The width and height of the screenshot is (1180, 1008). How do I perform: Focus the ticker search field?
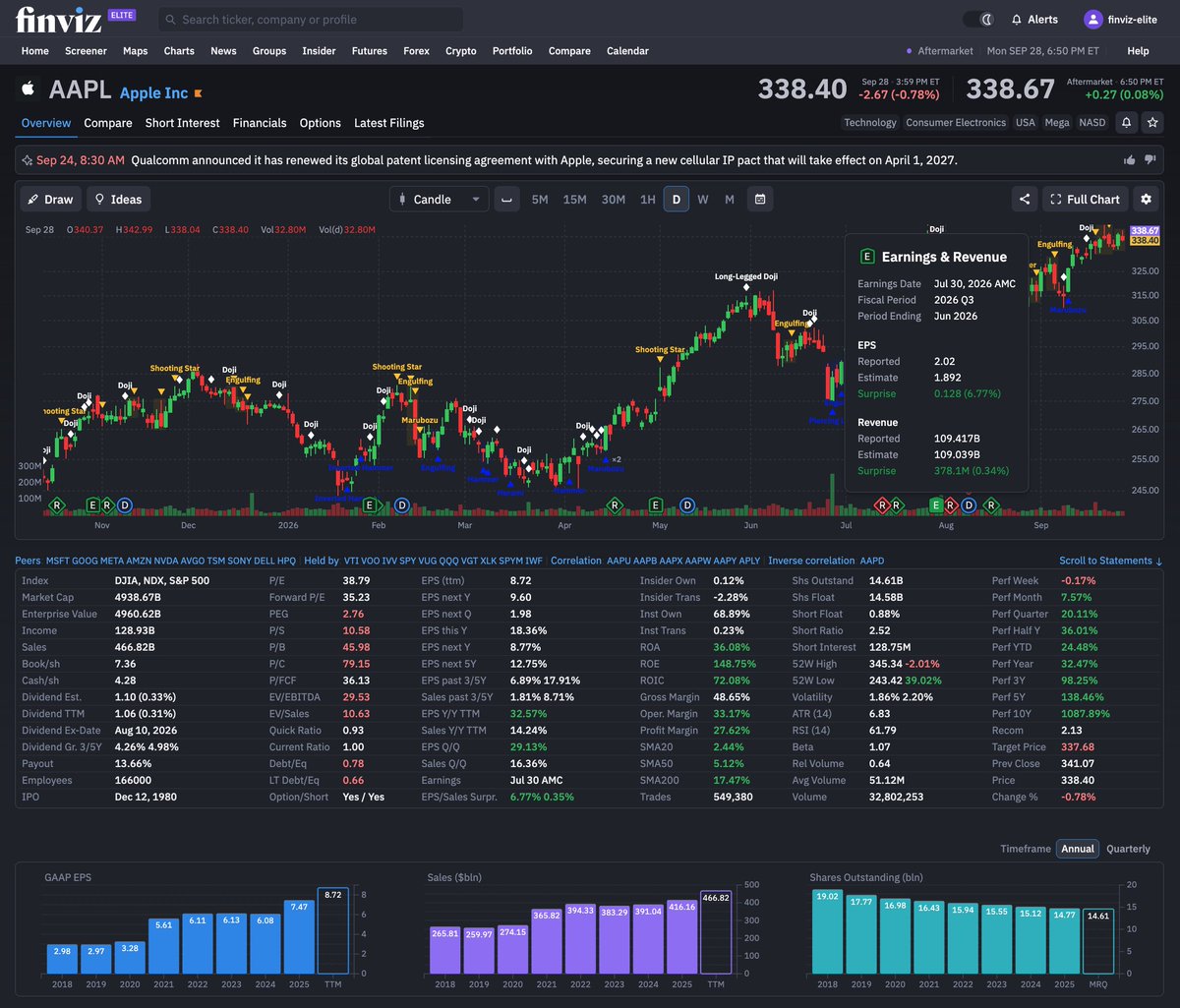[x=311, y=20]
